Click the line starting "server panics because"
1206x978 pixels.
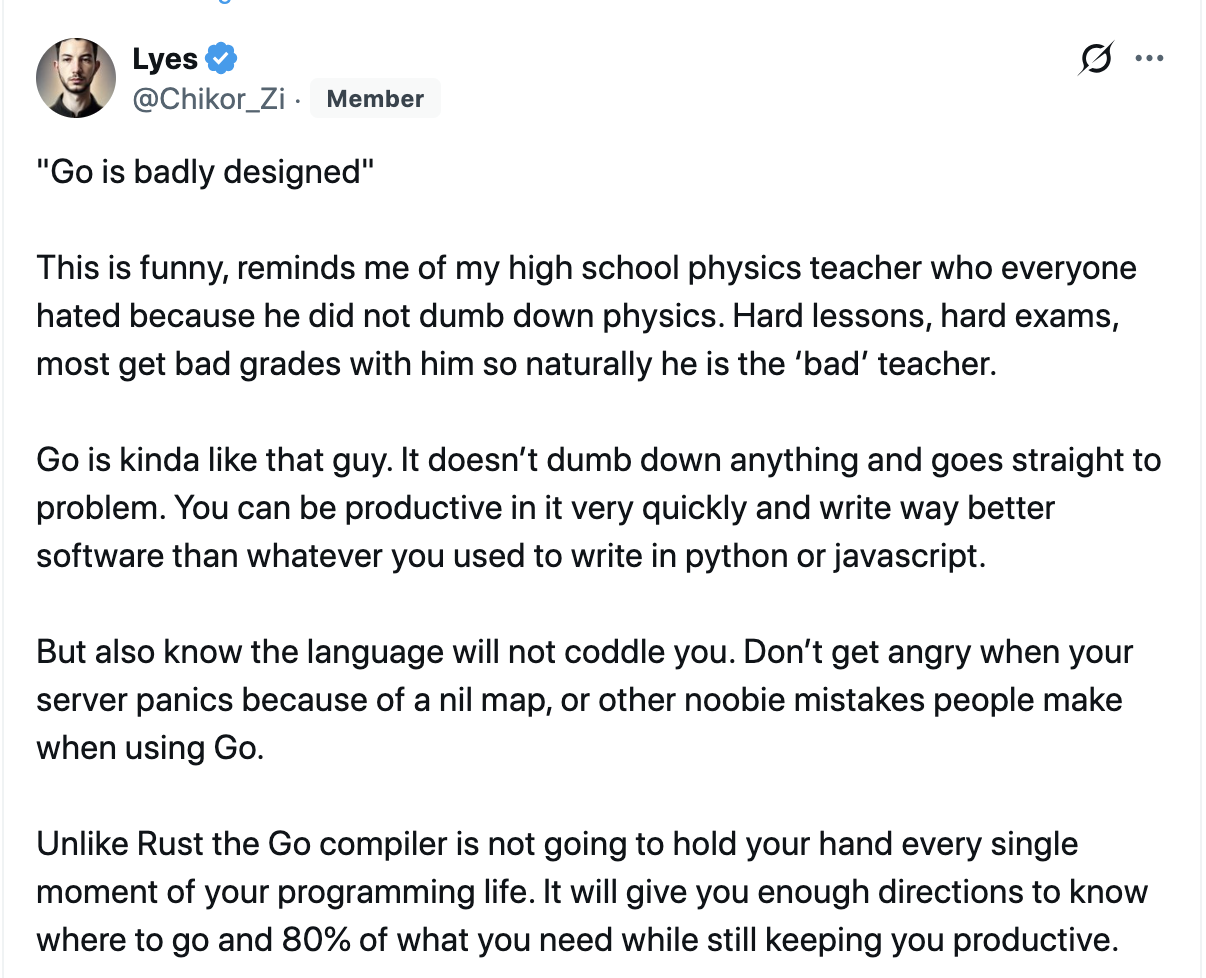pyautogui.click(x=579, y=700)
